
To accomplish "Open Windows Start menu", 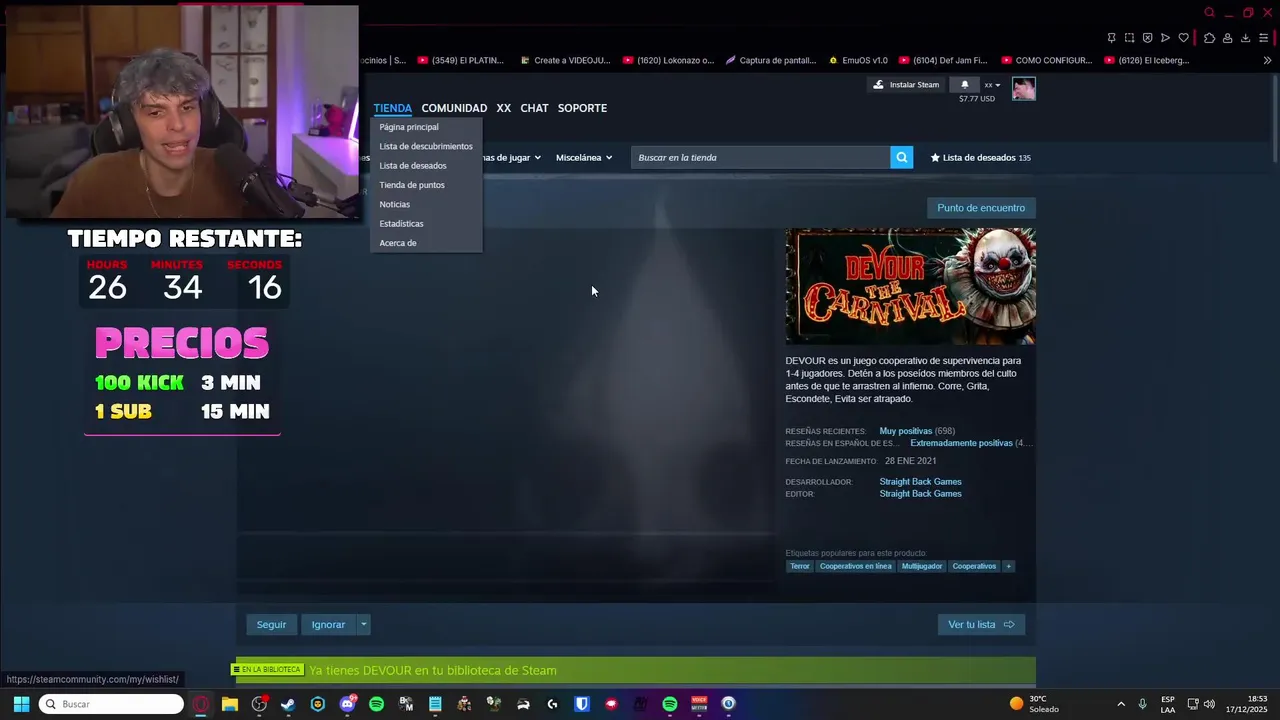I will pyautogui.click(x=21, y=704).
